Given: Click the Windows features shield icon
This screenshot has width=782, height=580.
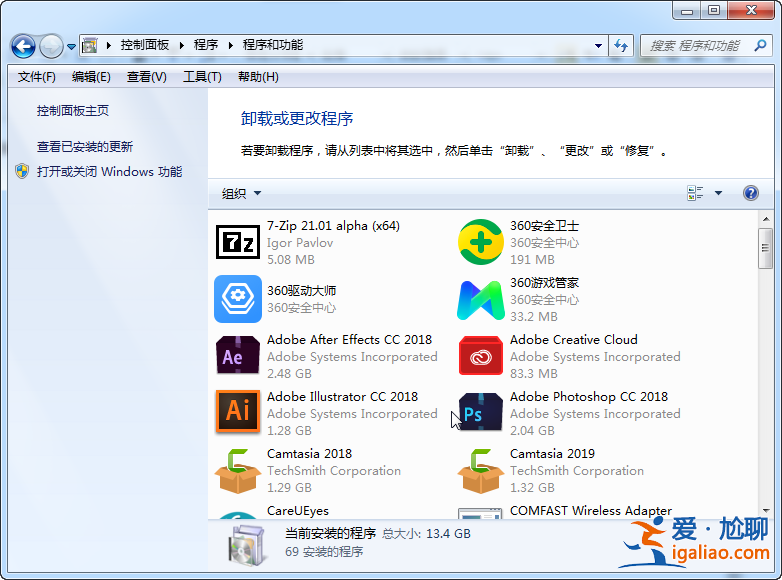Looking at the screenshot, I should 22,172.
